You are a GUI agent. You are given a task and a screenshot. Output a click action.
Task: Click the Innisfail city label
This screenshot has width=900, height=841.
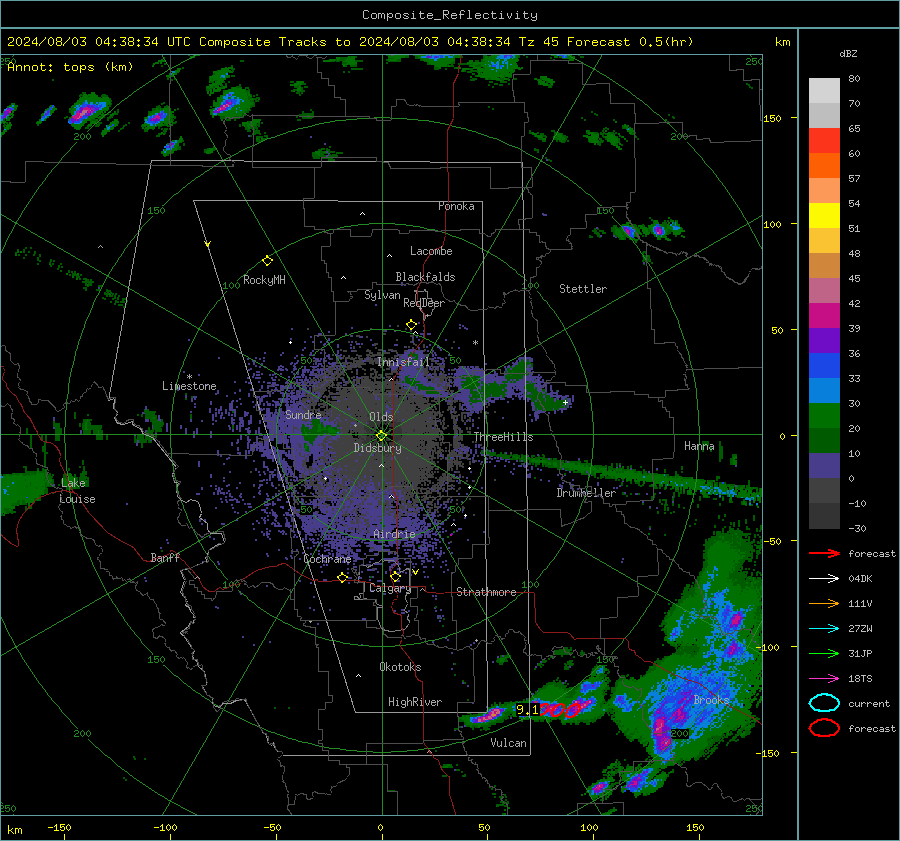pyautogui.click(x=403, y=362)
